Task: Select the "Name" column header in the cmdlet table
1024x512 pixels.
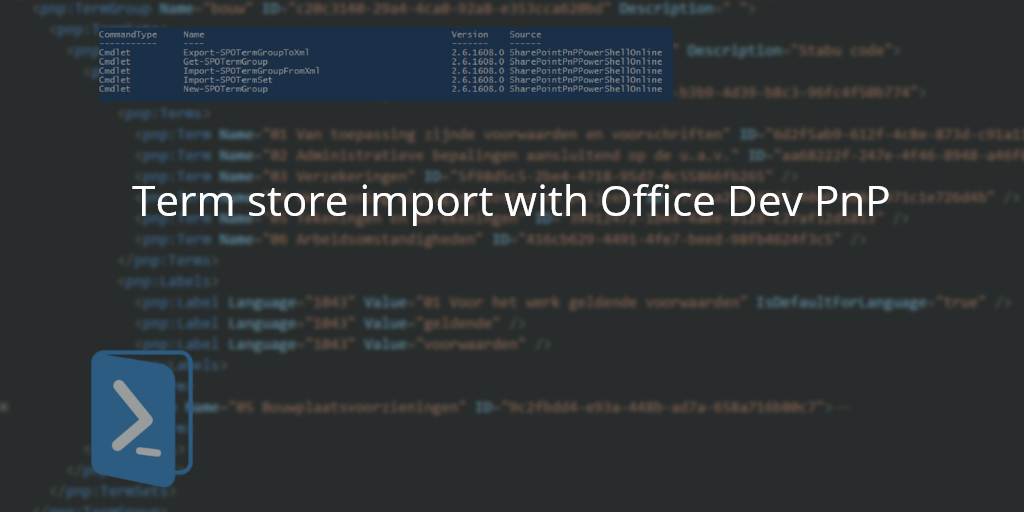Action: (x=194, y=35)
